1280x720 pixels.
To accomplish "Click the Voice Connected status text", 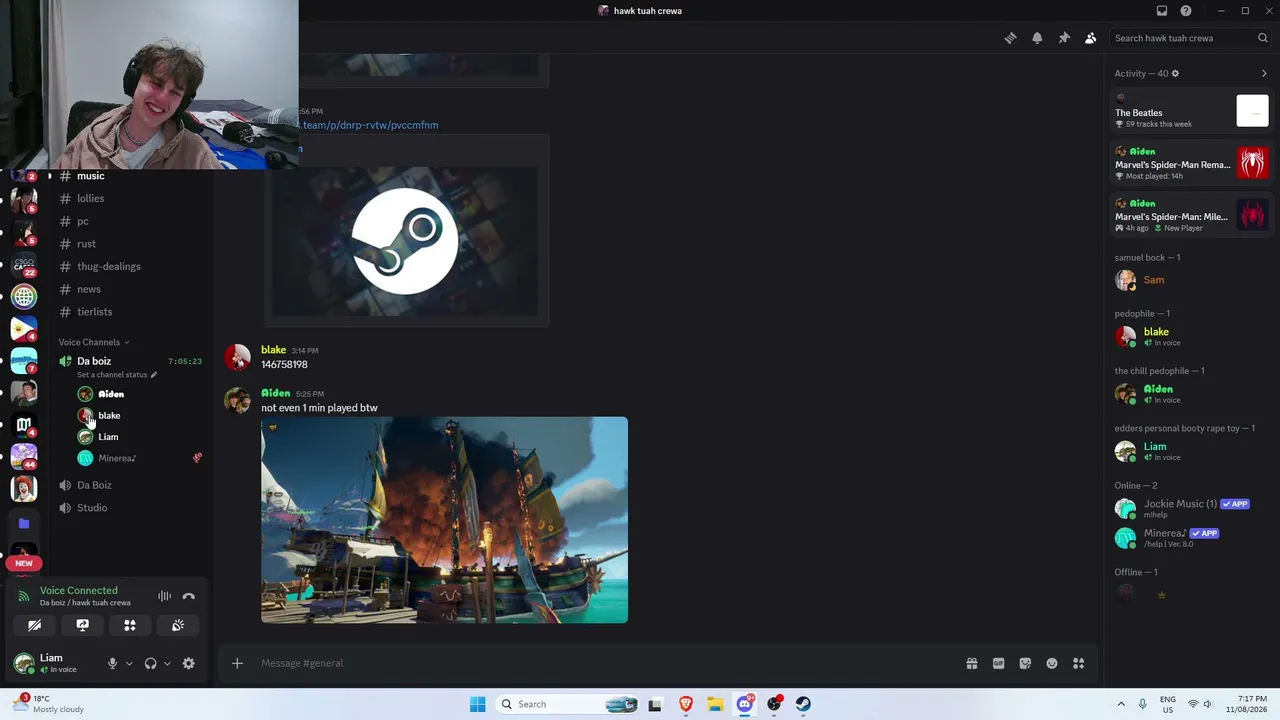I will pyautogui.click(x=78, y=591).
